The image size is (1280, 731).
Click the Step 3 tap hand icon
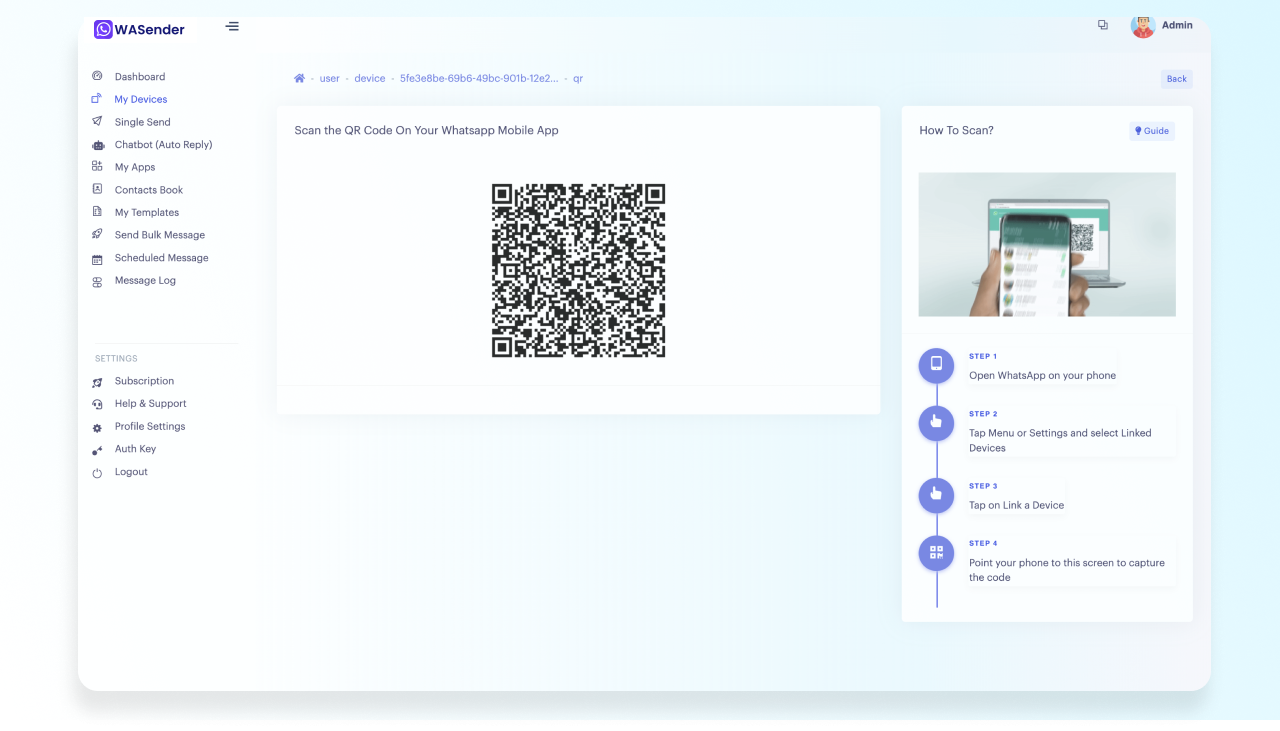[936, 493]
